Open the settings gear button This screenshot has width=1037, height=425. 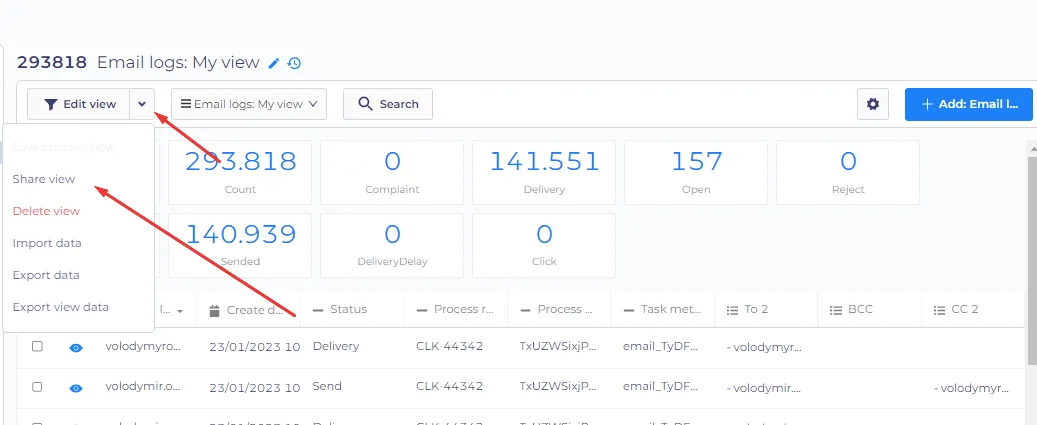coord(873,104)
